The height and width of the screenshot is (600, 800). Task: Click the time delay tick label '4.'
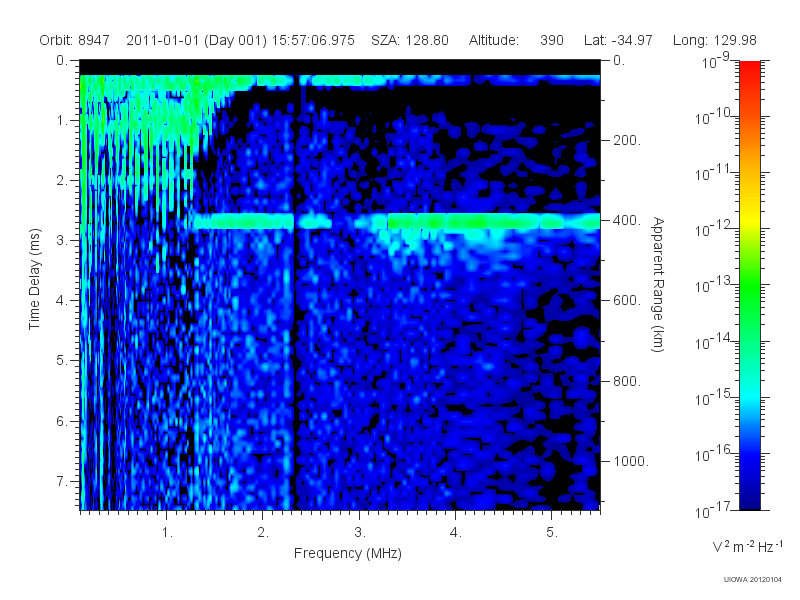(x=62, y=300)
